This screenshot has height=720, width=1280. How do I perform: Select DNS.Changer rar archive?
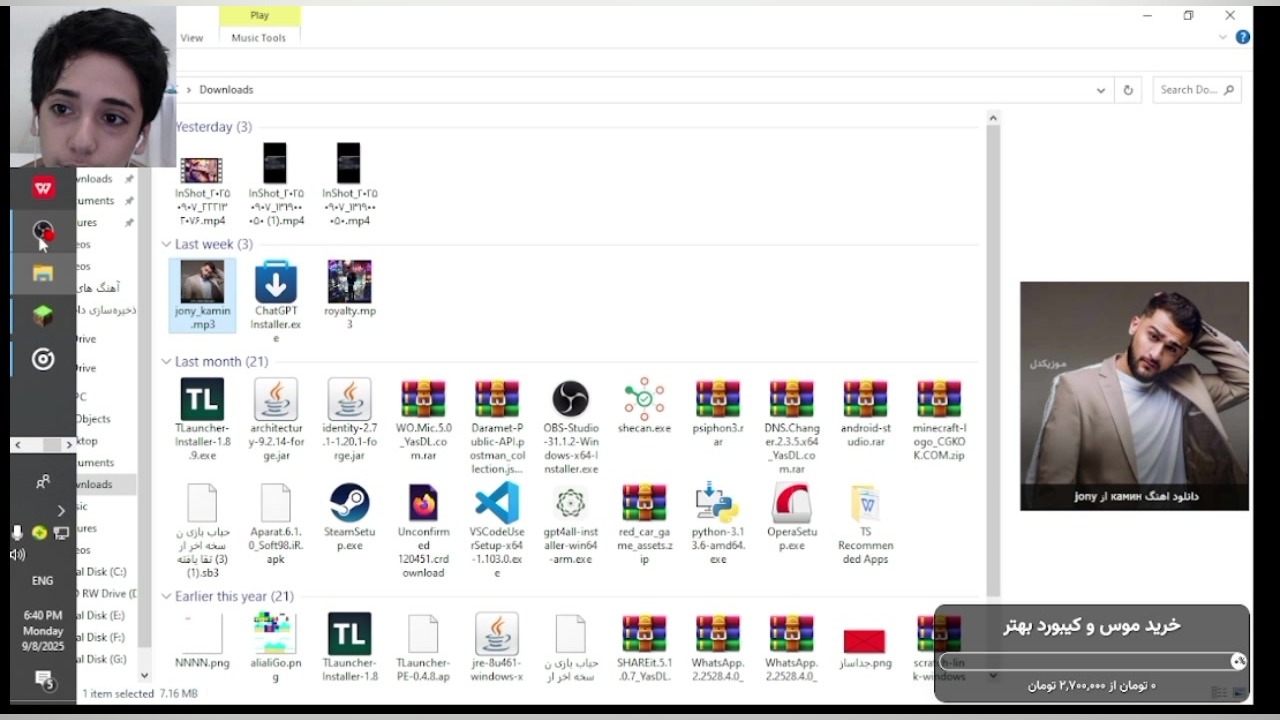pos(792,426)
